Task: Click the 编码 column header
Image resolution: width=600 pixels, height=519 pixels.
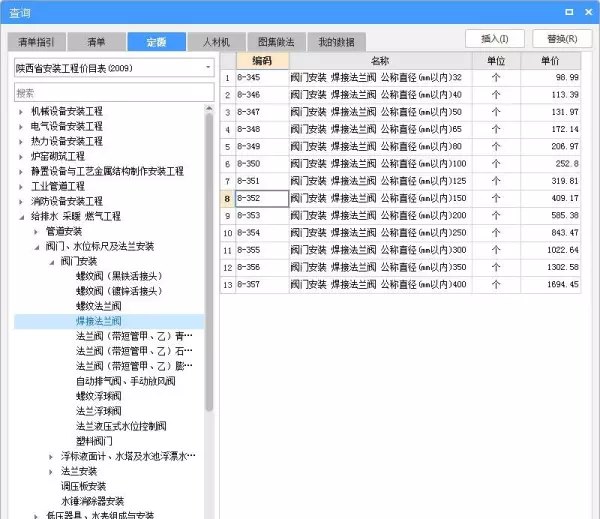Action: click(x=262, y=60)
